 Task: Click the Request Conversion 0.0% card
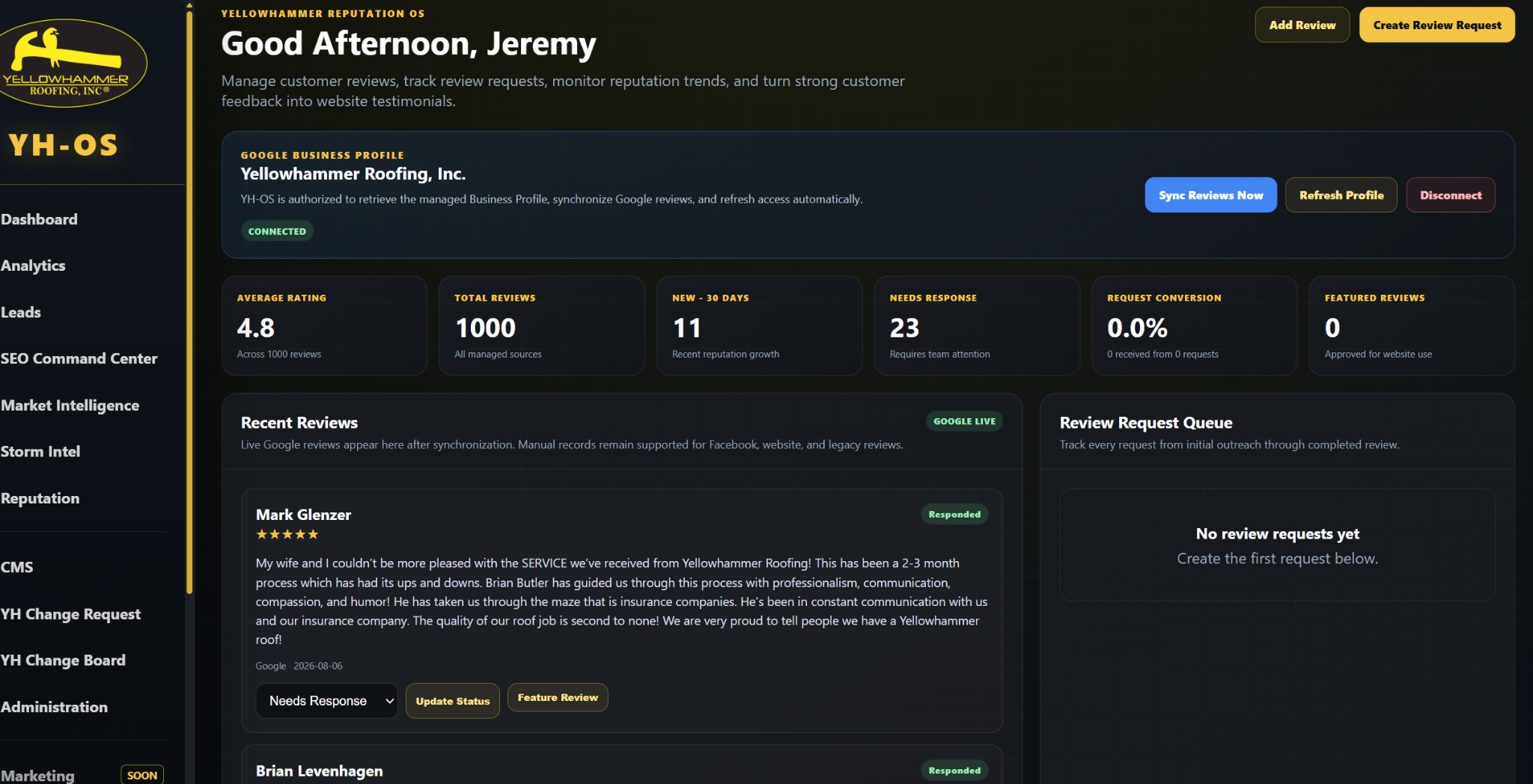[1195, 325]
